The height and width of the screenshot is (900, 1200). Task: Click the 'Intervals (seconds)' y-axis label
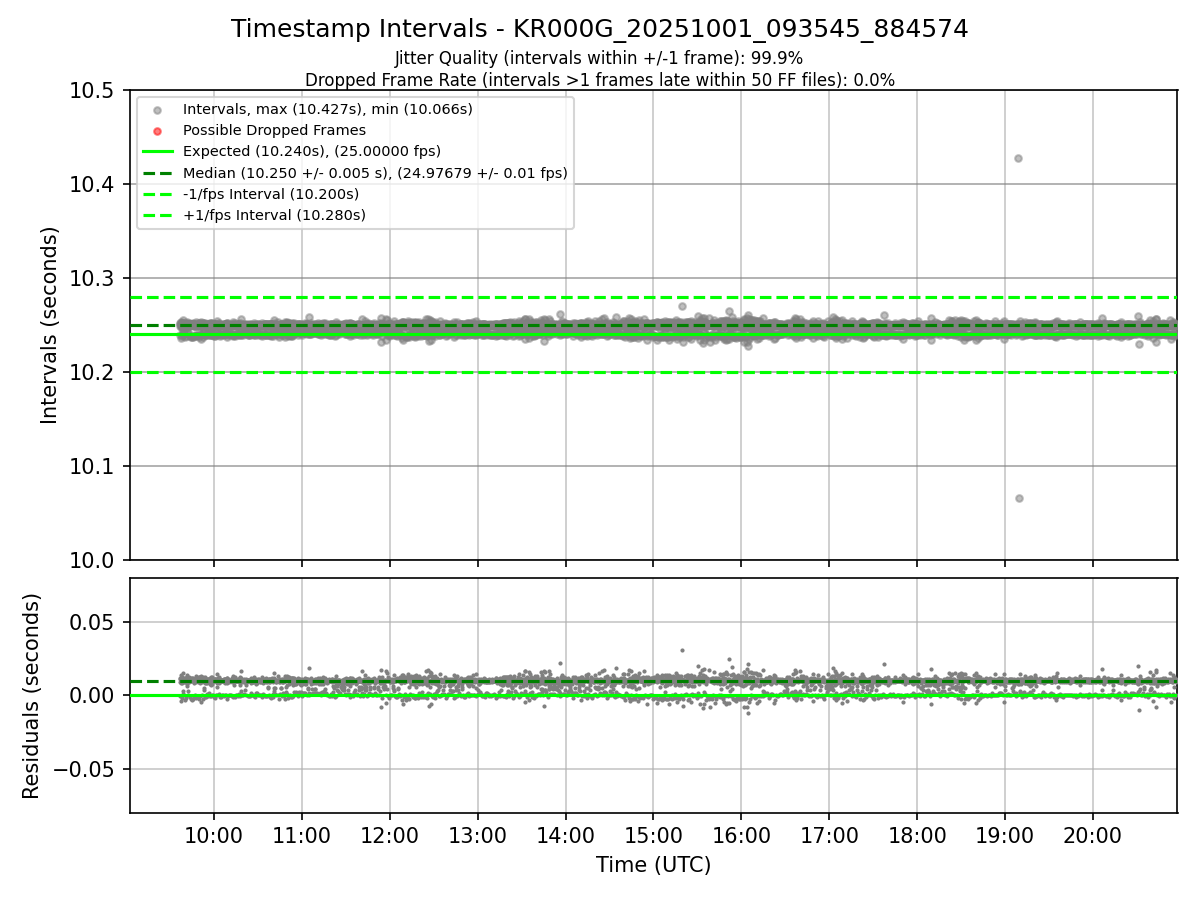[x=50, y=325]
